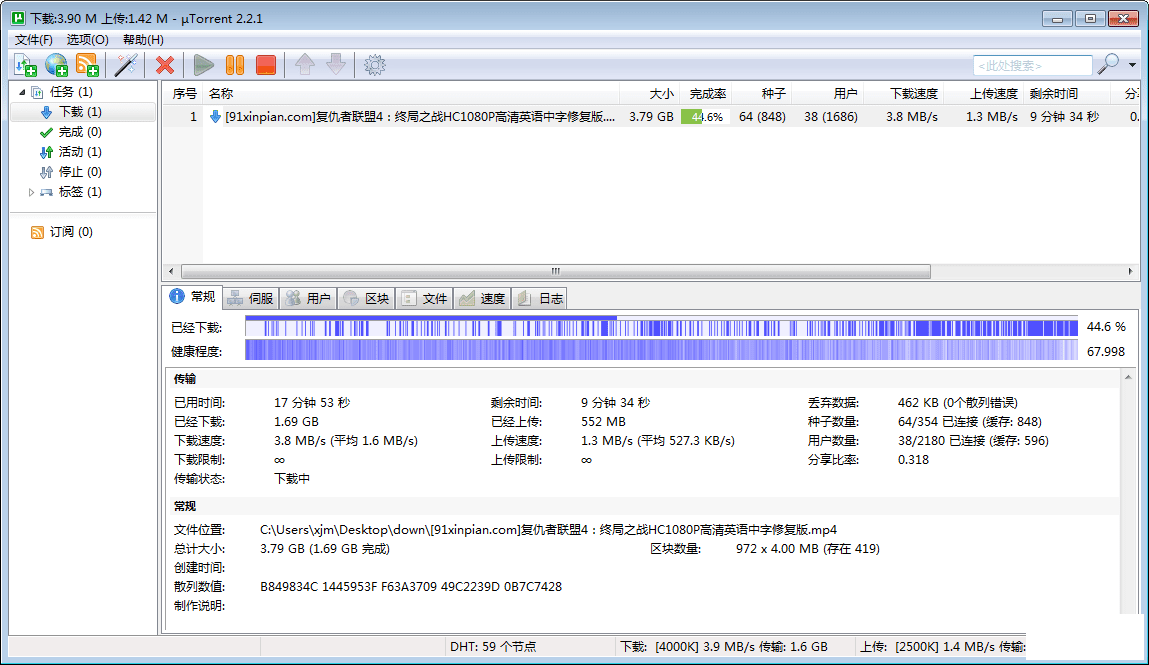
Task: Switch to the 速度 speed tab
Action: (x=482, y=298)
